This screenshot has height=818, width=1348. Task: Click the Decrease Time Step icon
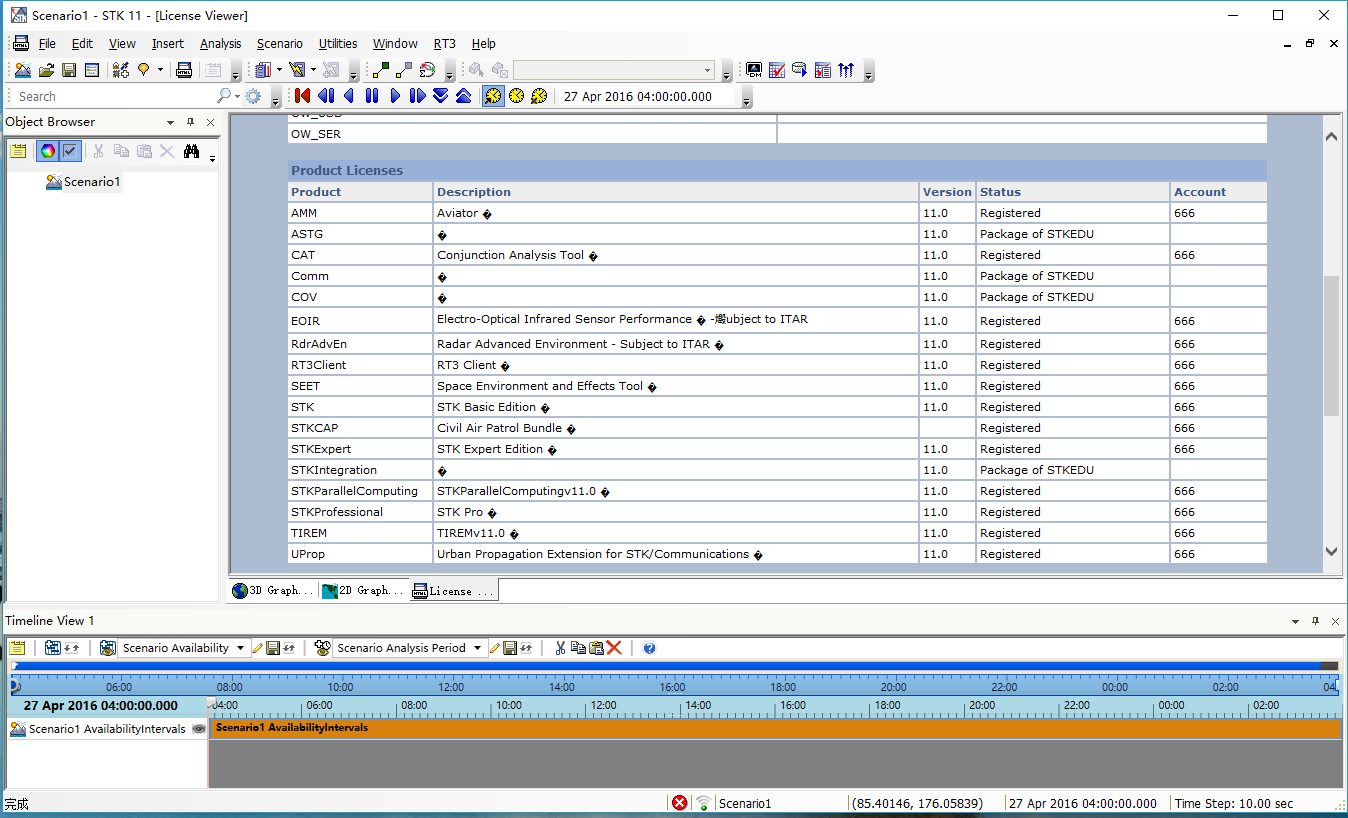pyautogui.click(x=440, y=96)
